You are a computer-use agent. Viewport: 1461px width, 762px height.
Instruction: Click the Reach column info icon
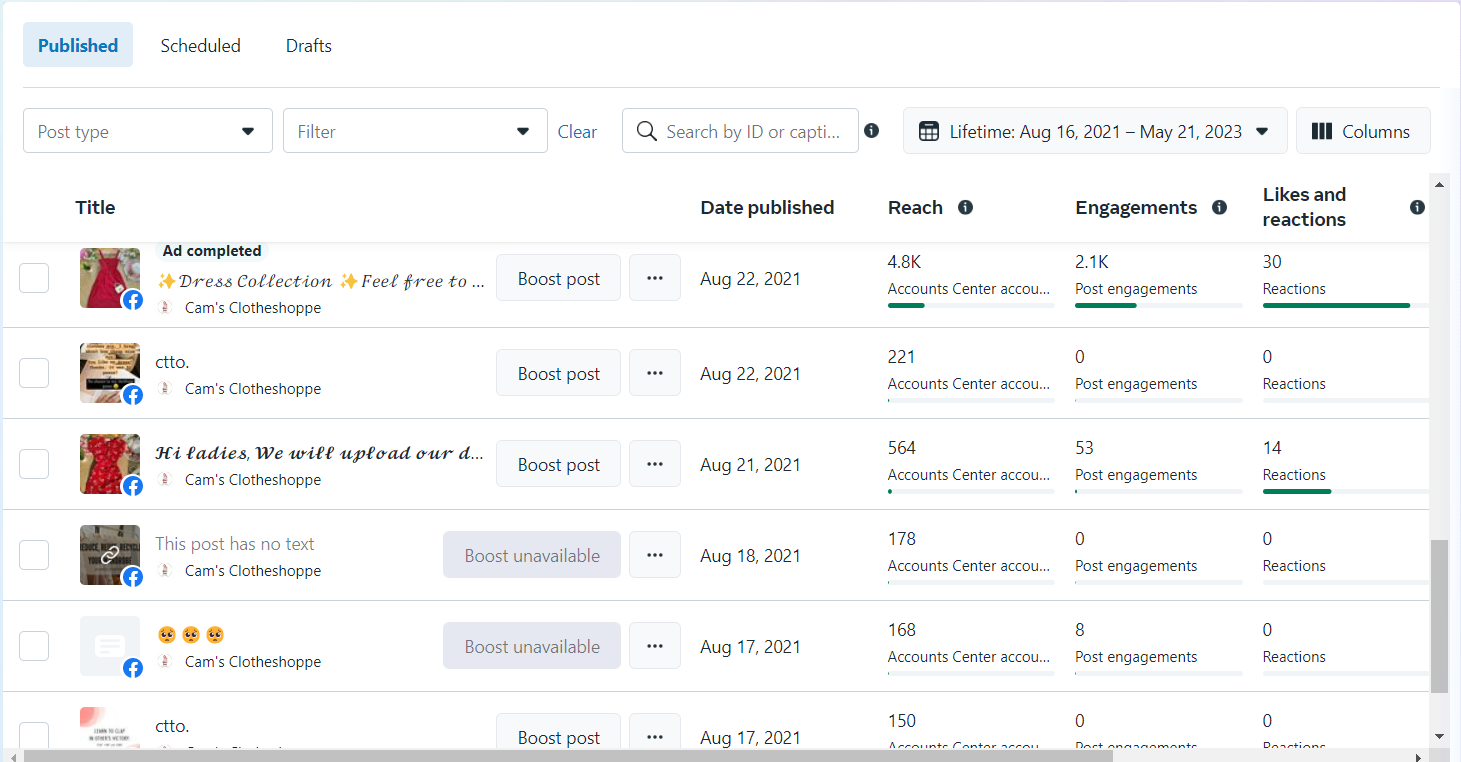coord(965,207)
